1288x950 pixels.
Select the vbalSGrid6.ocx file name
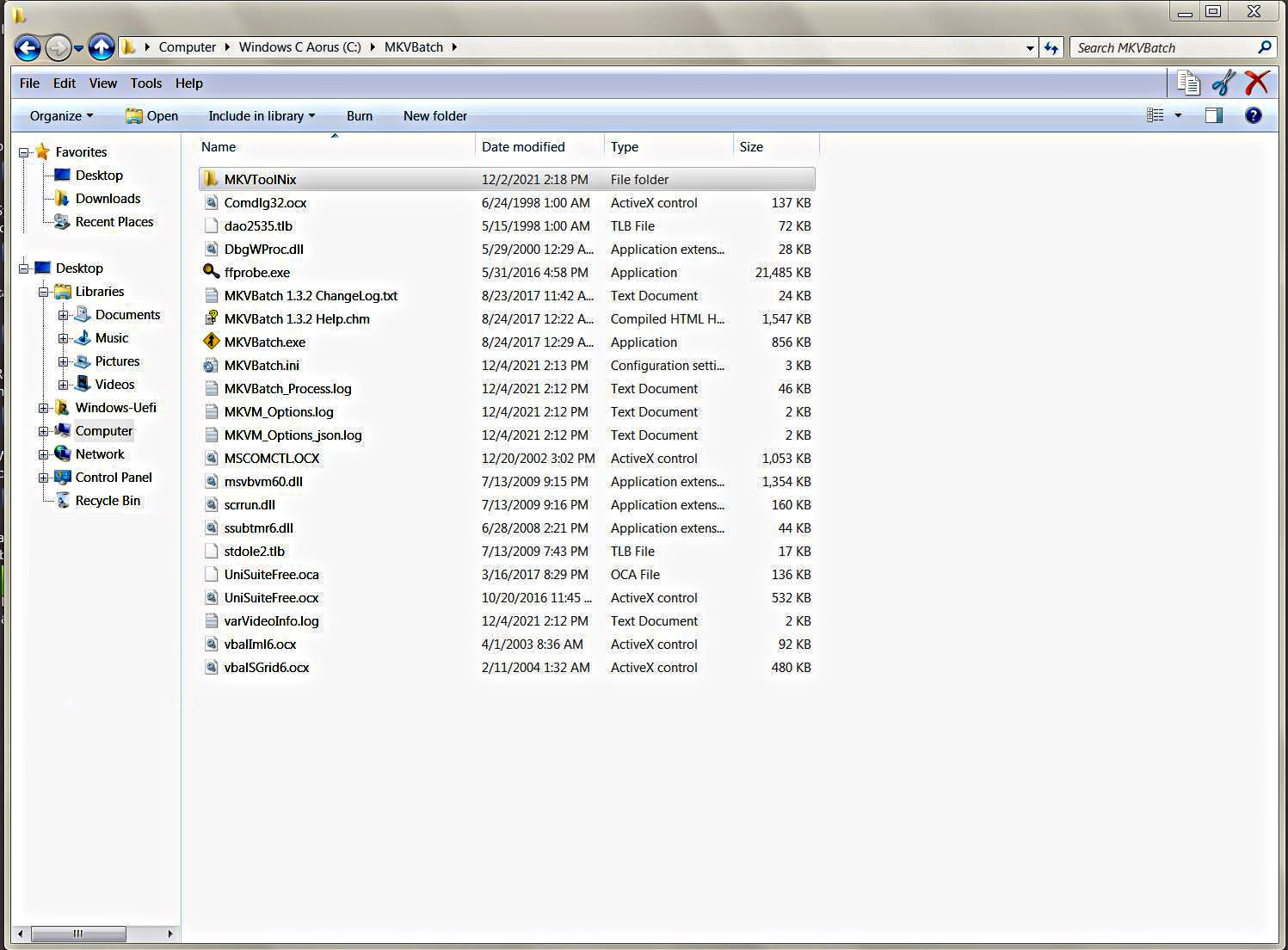pyautogui.click(x=267, y=667)
